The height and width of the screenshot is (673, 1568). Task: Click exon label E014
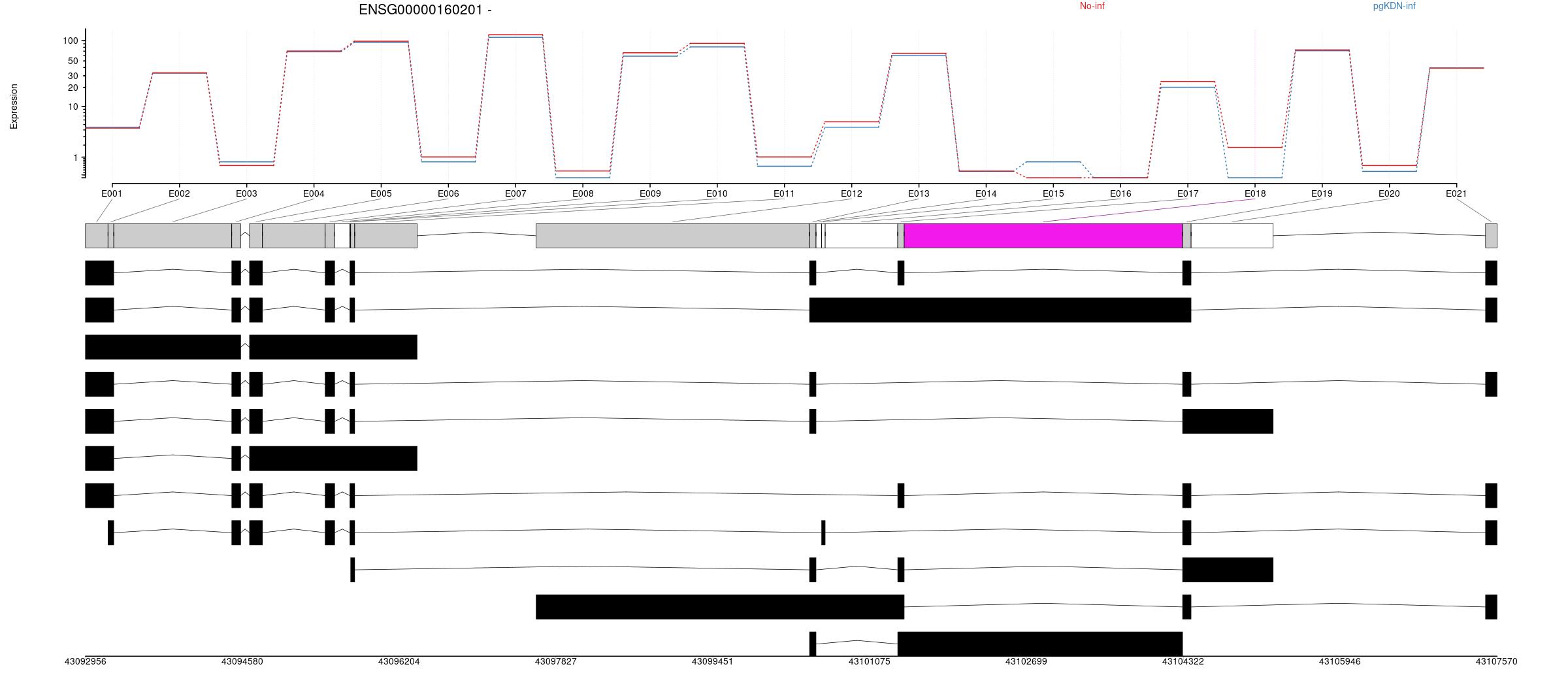(x=986, y=193)
